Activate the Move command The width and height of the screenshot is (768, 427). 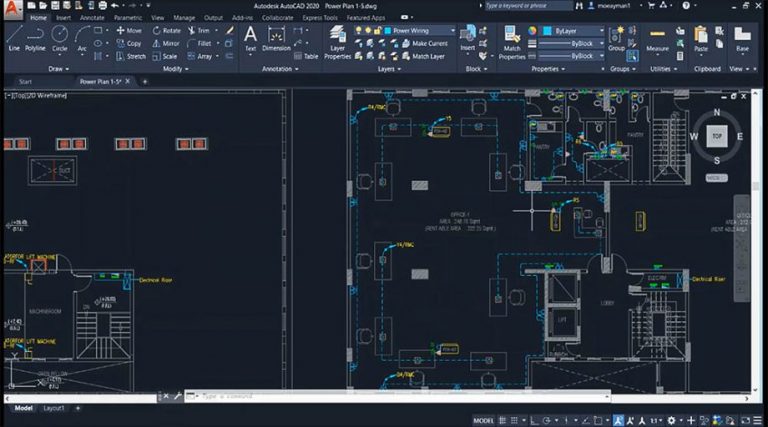(129, 30)
